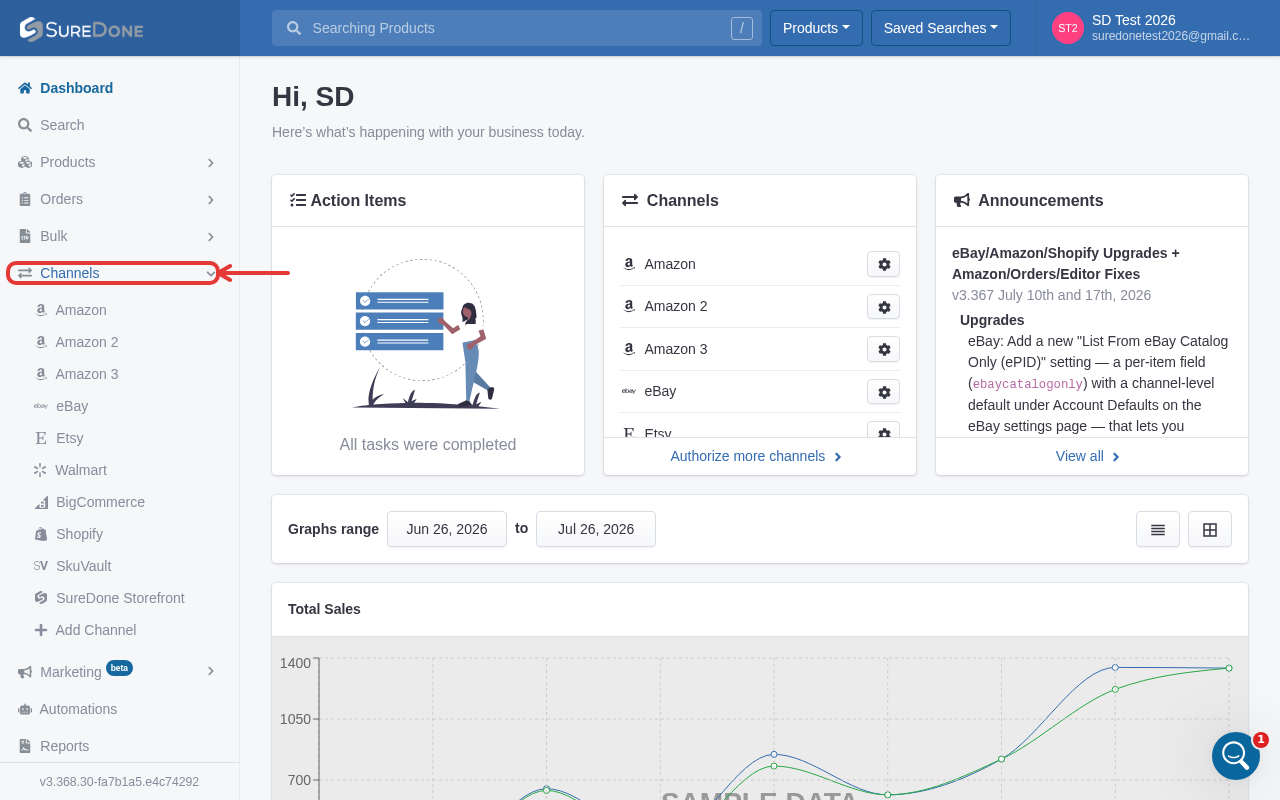Click the Dashboard home icon
This screenshot has width=1280, height=800.
pyautogui.click(x=25, y=88)
